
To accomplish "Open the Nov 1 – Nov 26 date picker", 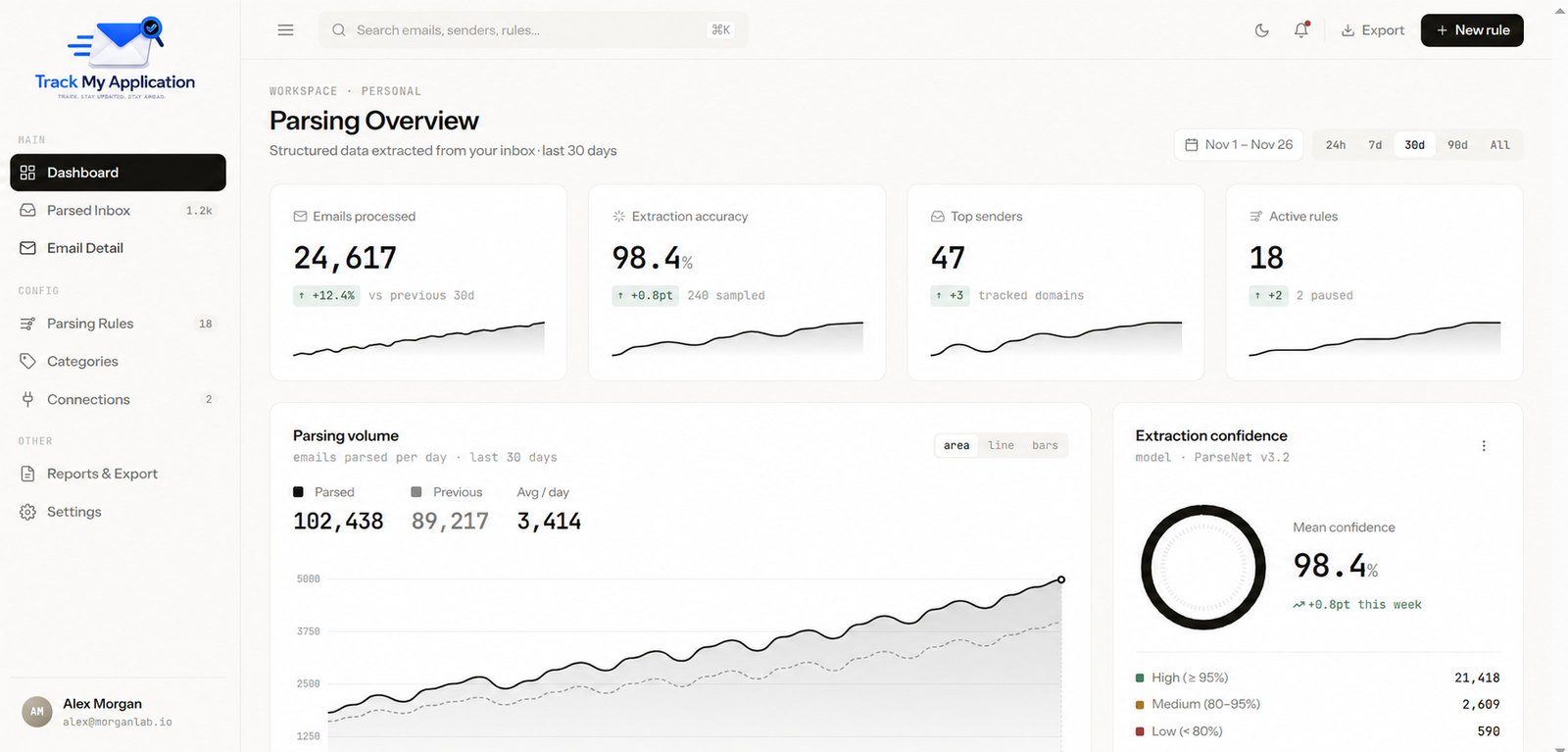I will point(1239,144).
